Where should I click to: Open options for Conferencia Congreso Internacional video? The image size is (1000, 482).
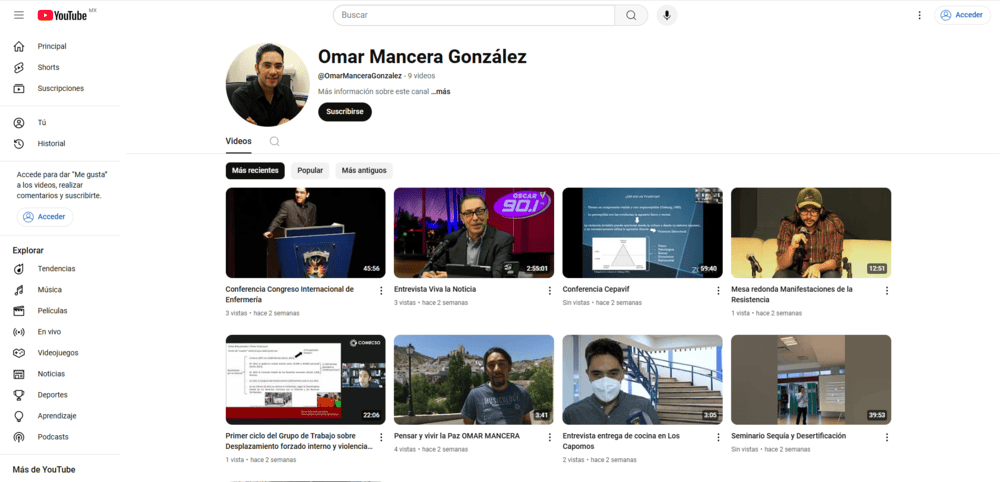(381, 291)
